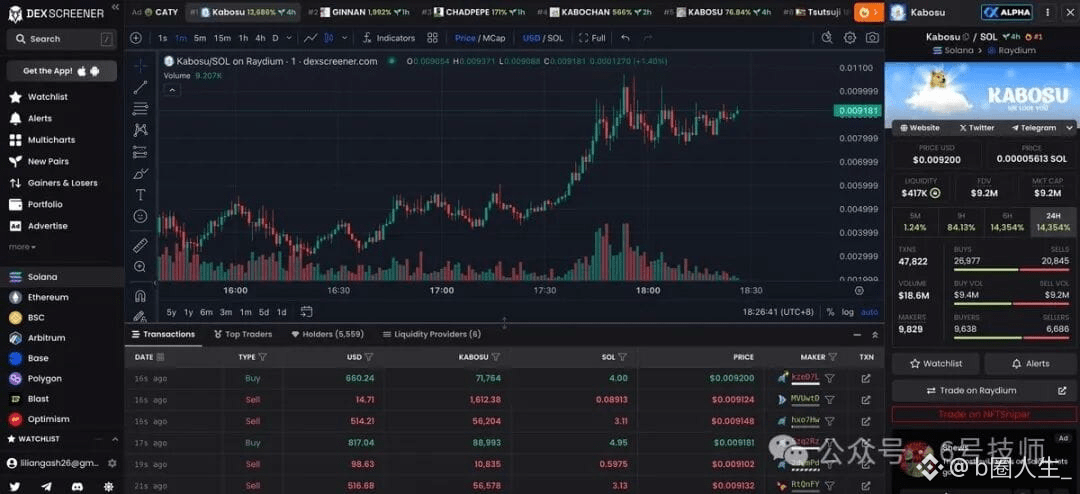Select the 5m timeframe
1080x494 pixels.
[x=200, y=38]
